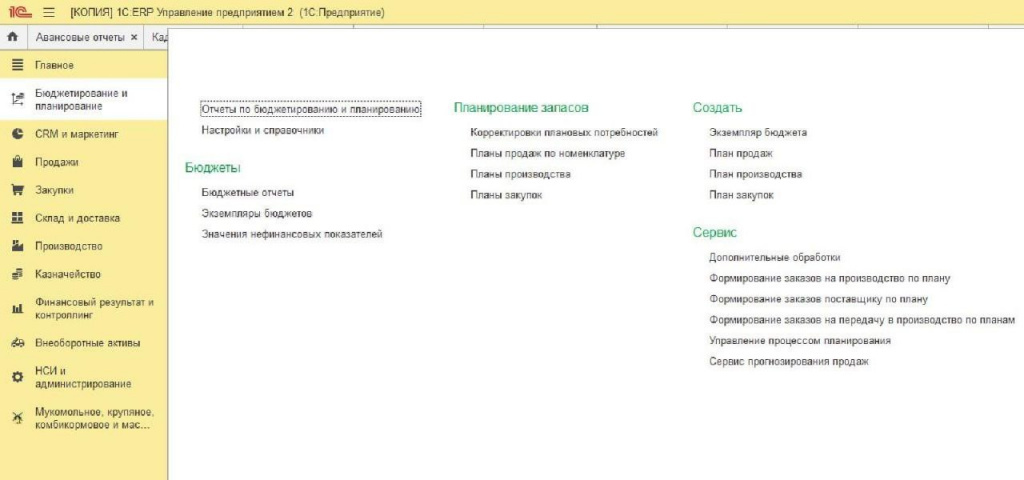Viewport: 1024px width, 480px height.
Task: Open Корректировки плановых потребностей
Action: (564, 133)
